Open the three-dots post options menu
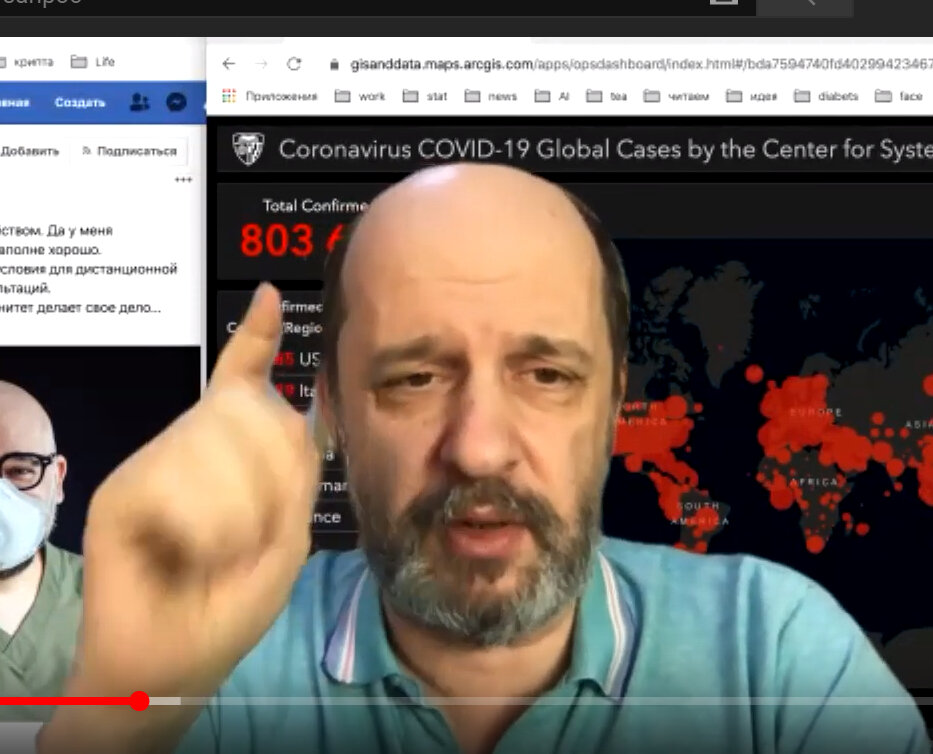933x754 pixels. pos(183,179)
